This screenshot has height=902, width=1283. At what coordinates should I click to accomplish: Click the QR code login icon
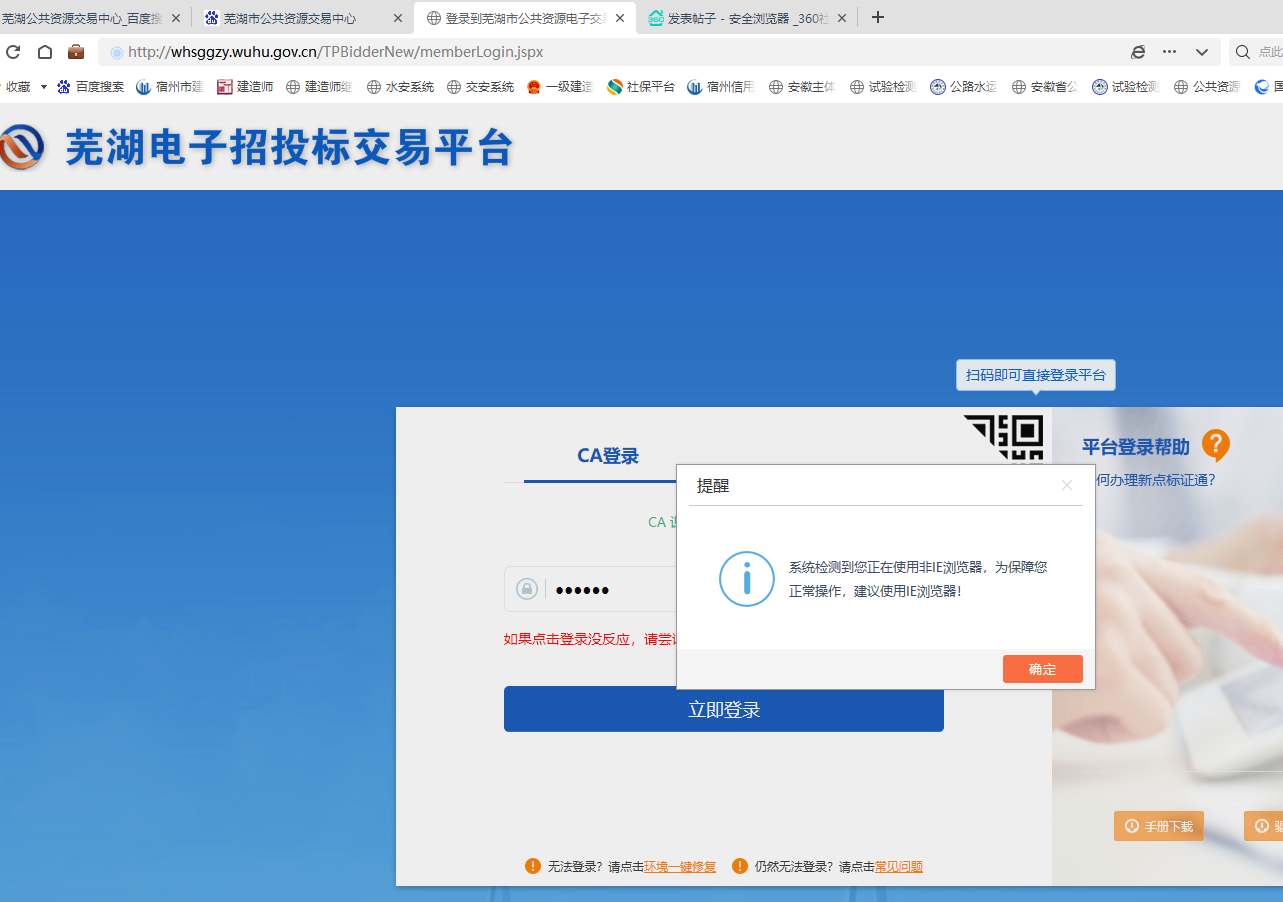1006,439
